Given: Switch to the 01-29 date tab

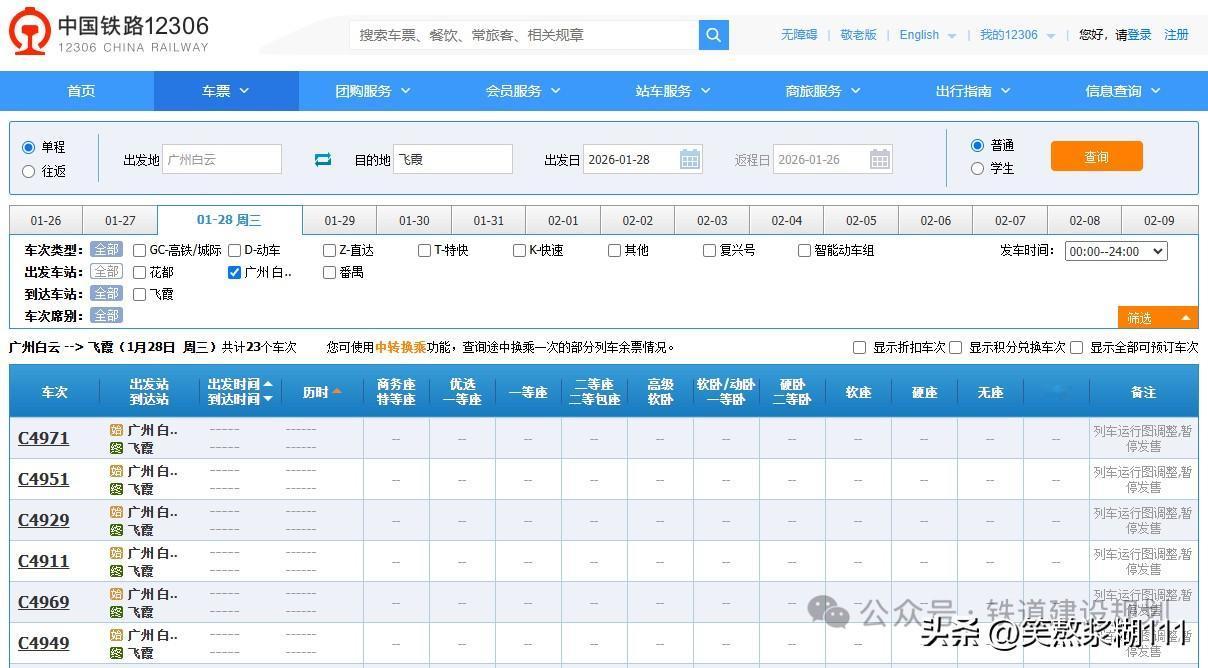Looking at the screenshot, I should coord(340,221).
